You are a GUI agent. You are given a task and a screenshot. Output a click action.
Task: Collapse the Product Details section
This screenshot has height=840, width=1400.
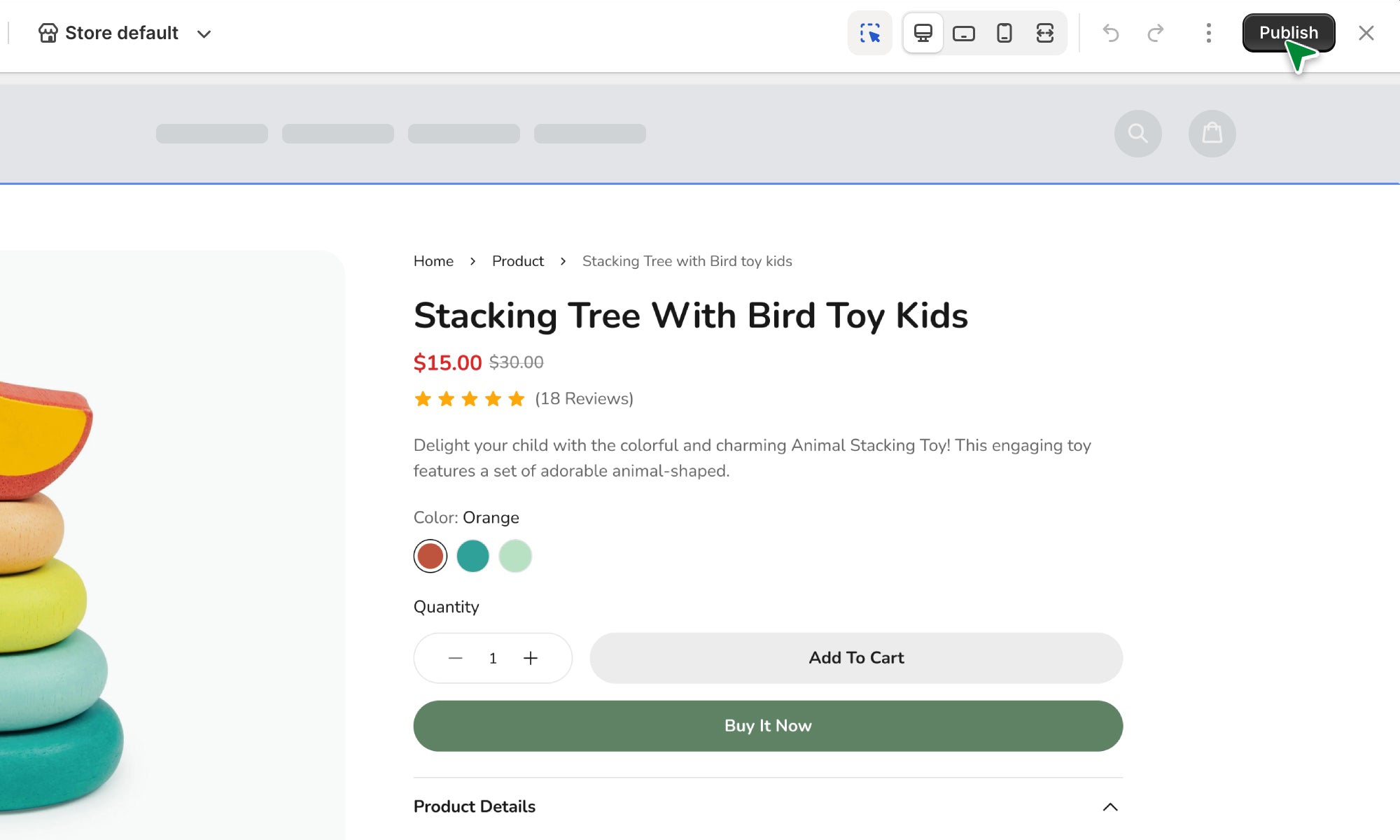[1109, 806]
